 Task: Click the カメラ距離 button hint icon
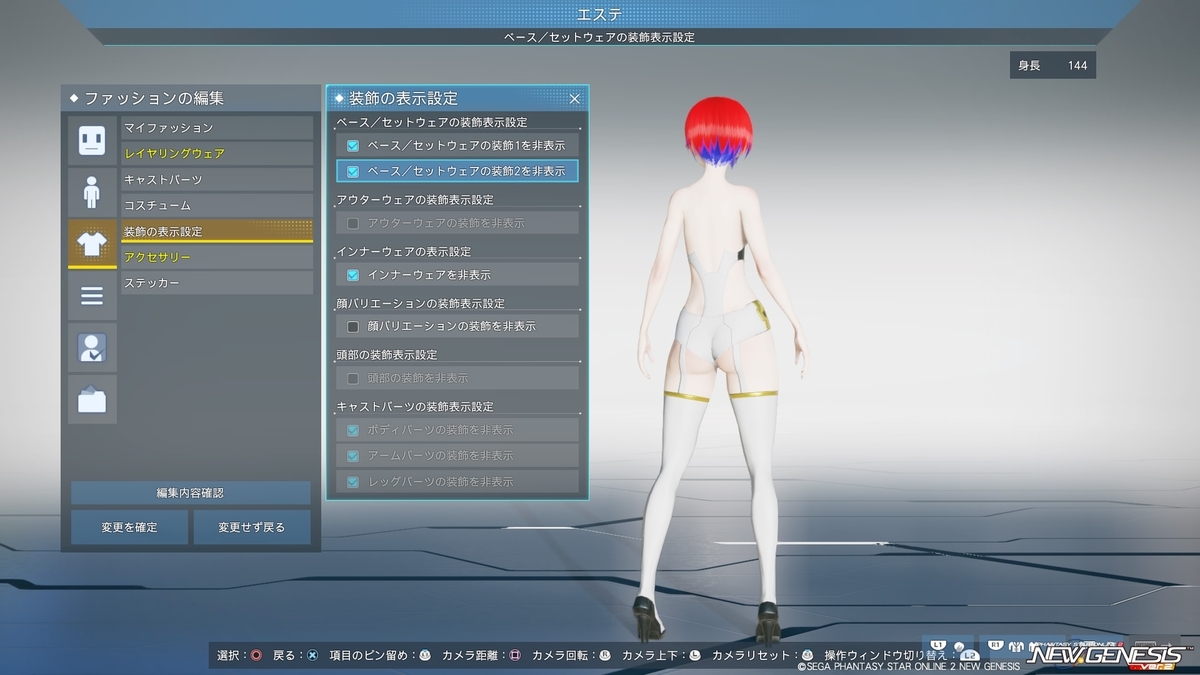click(515, 656)
